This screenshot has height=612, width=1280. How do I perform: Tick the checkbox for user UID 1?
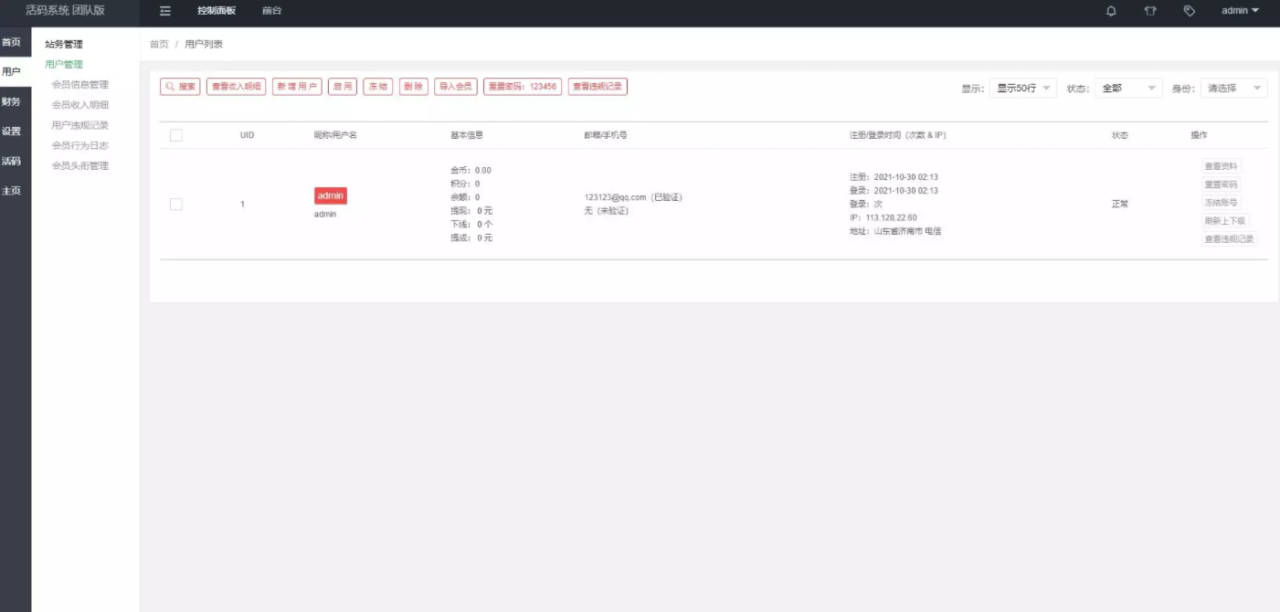(176, 204)
